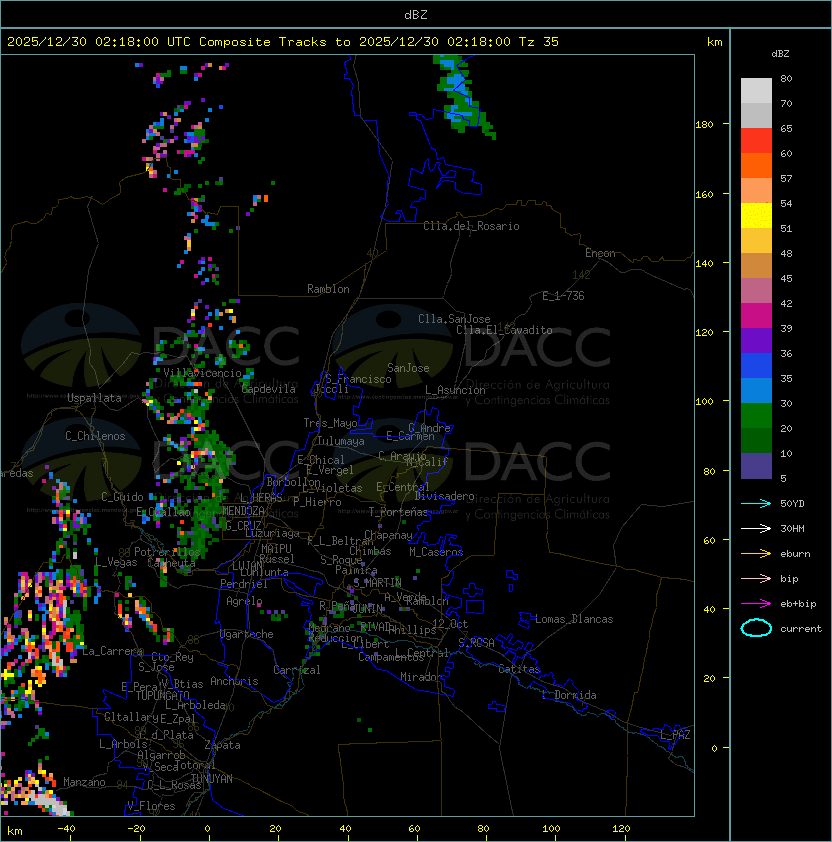Click the white 30HM arrow in the legend
832x842 pixels.
[756, 528]
